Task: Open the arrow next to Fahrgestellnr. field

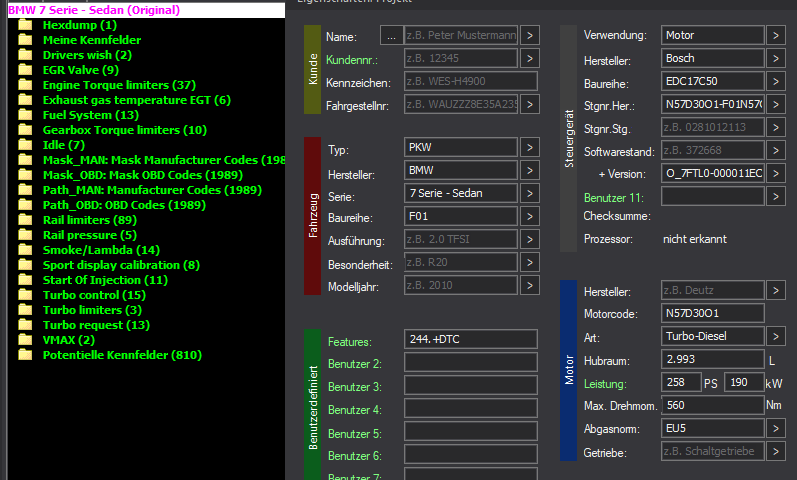Action: pyautogui.click(x=530, y=104)
